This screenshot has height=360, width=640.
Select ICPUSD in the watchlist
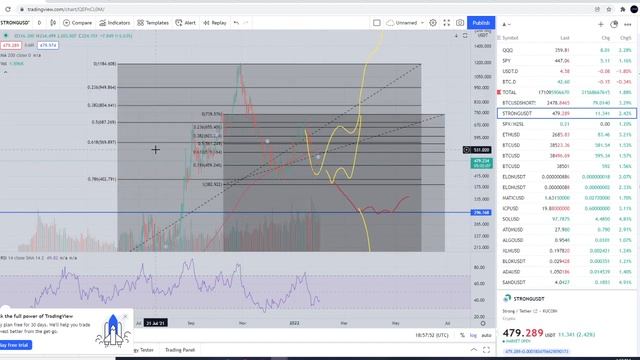pos(567,209)
